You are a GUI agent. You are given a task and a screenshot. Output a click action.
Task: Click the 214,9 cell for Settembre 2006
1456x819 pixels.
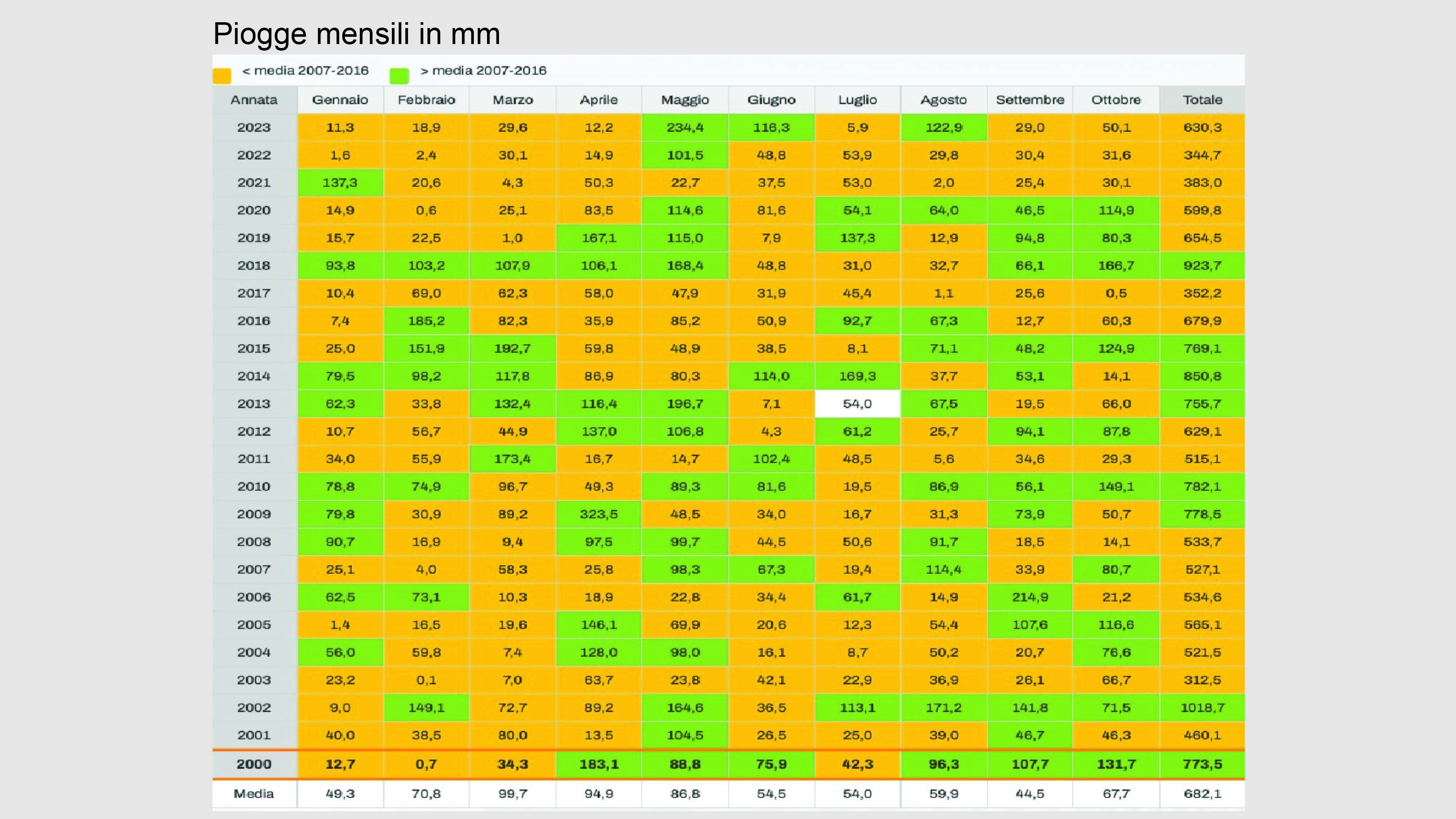point(1030,597)
